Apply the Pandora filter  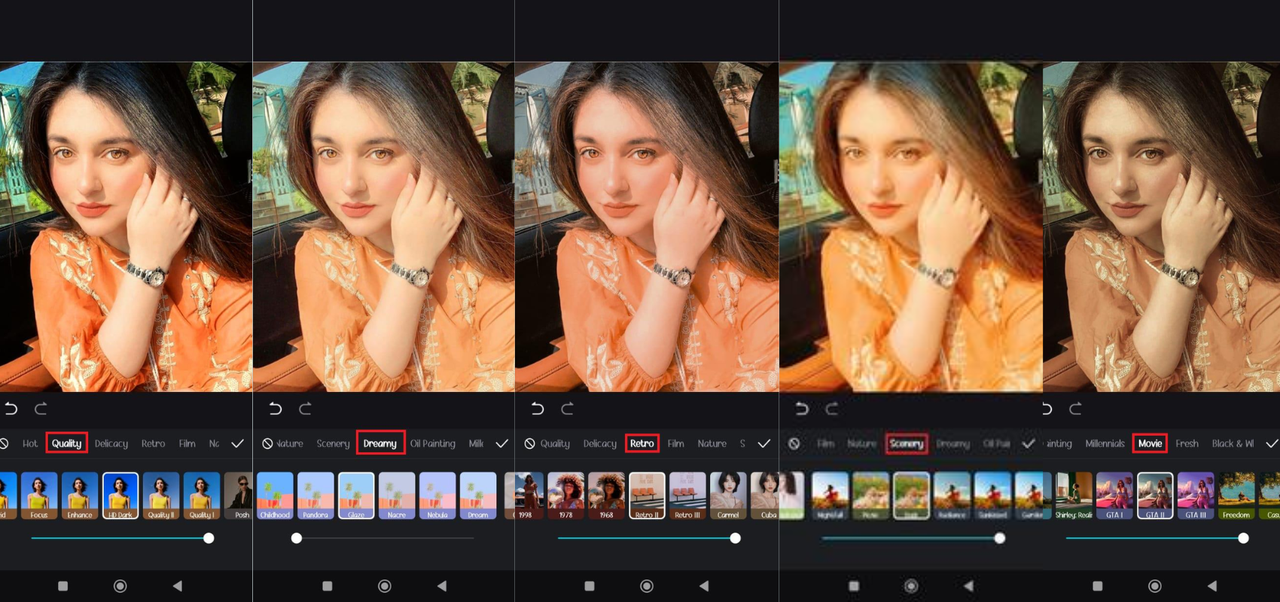tap(316, 496)
